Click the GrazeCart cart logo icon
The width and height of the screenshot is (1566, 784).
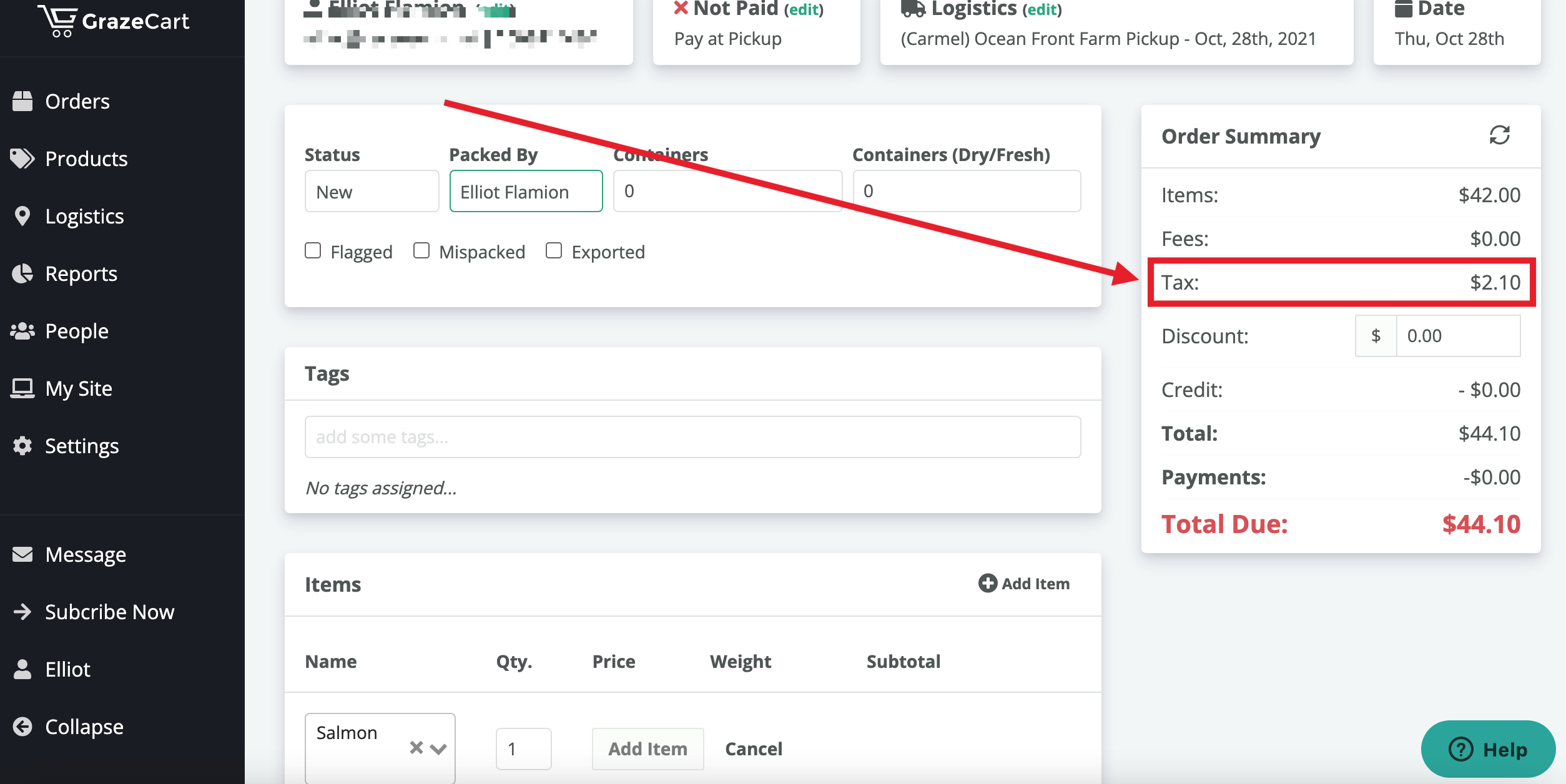pyautogui.click(x=57, y=21)
